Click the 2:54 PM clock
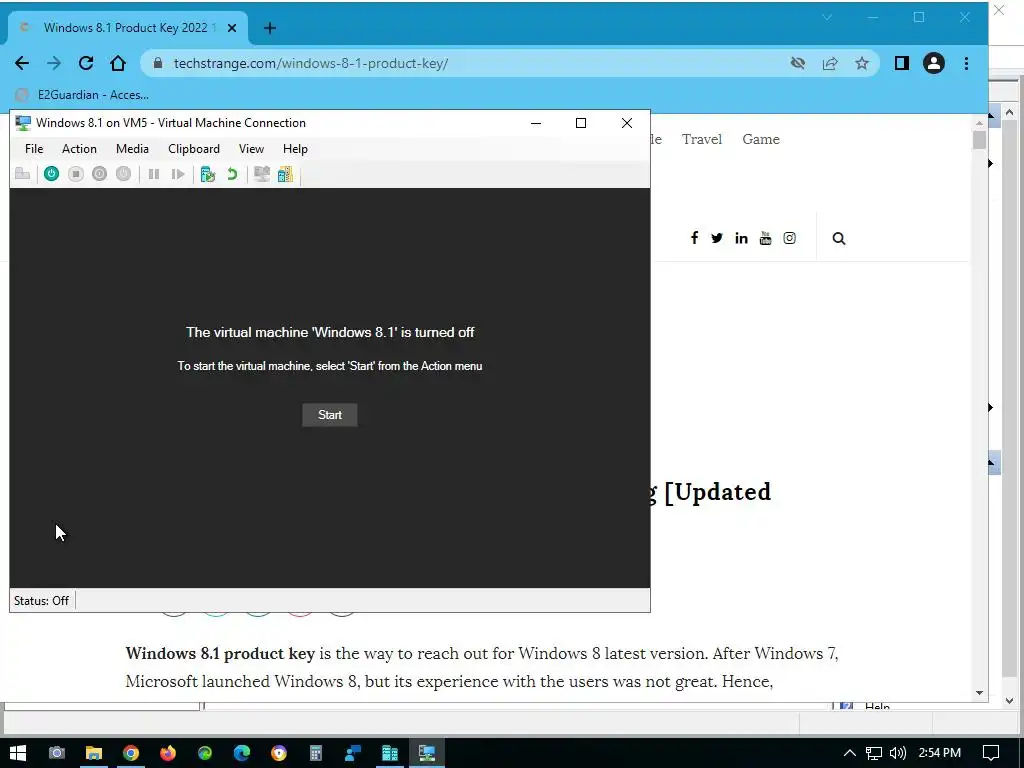 (940, 753)
